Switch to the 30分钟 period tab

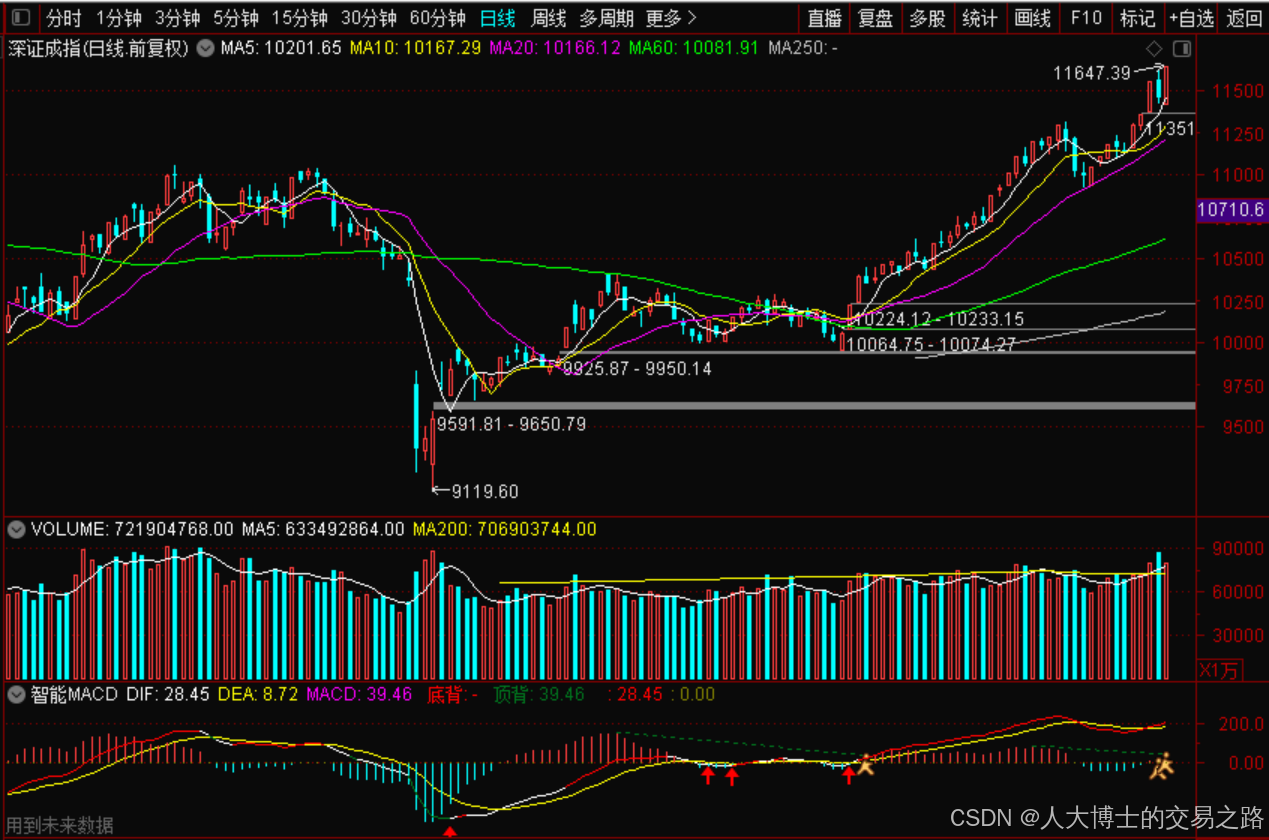(x=368, y=18)
